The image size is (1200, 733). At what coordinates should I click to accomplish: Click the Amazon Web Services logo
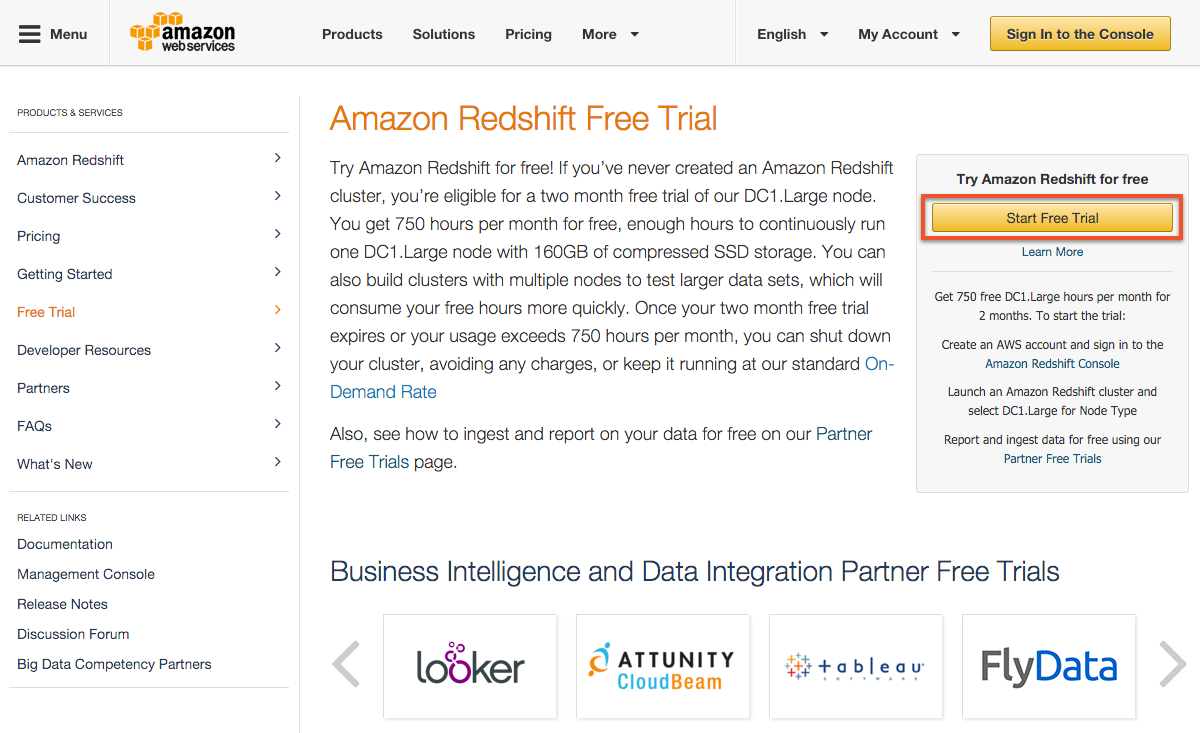(x=182, y=33)
